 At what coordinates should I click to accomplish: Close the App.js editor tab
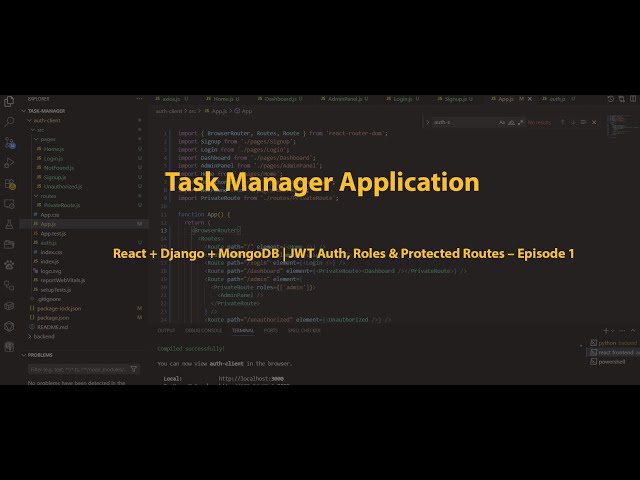[x=530, y=99]
